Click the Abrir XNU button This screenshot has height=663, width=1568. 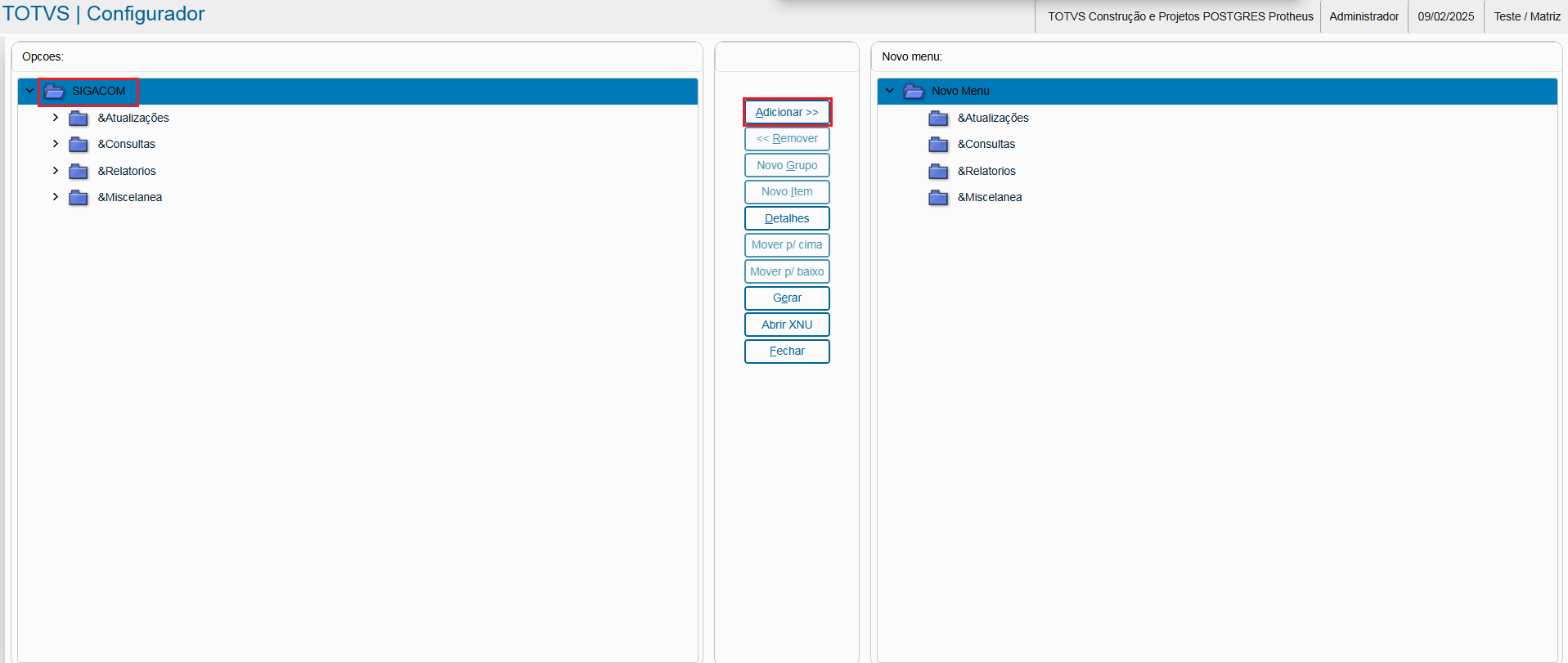coord(787,325)
